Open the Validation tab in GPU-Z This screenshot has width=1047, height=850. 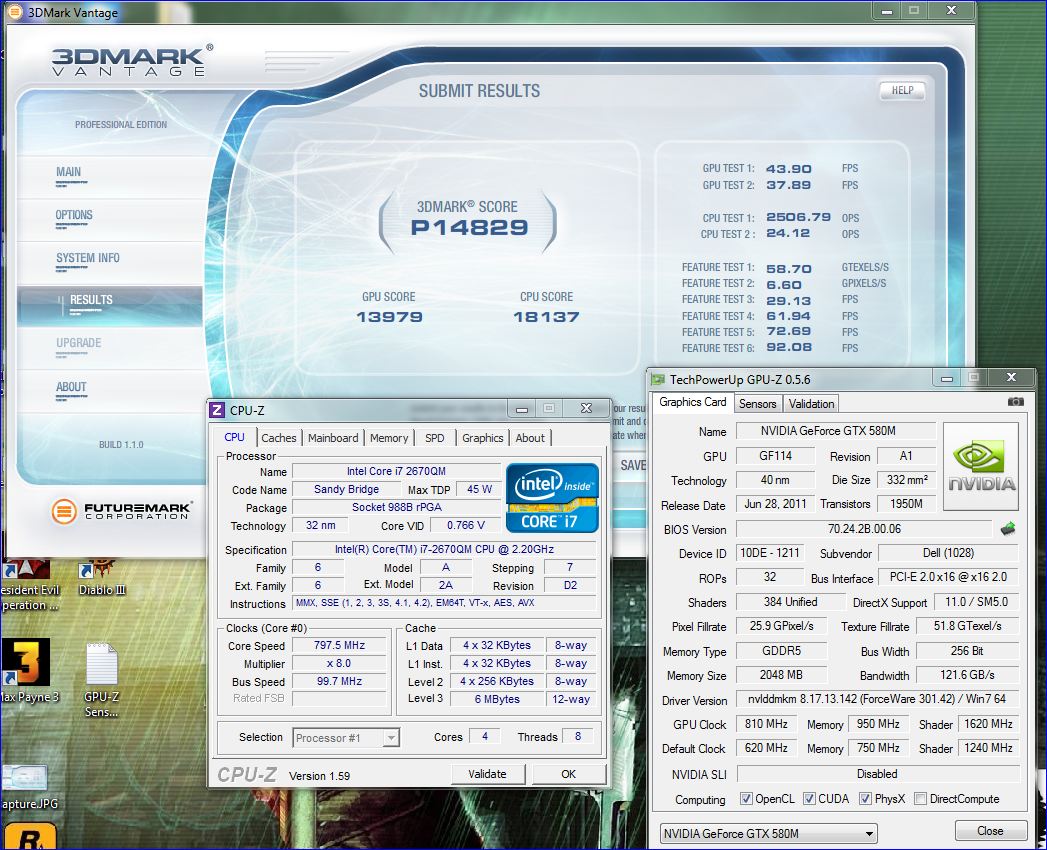(x=811, y=404)
